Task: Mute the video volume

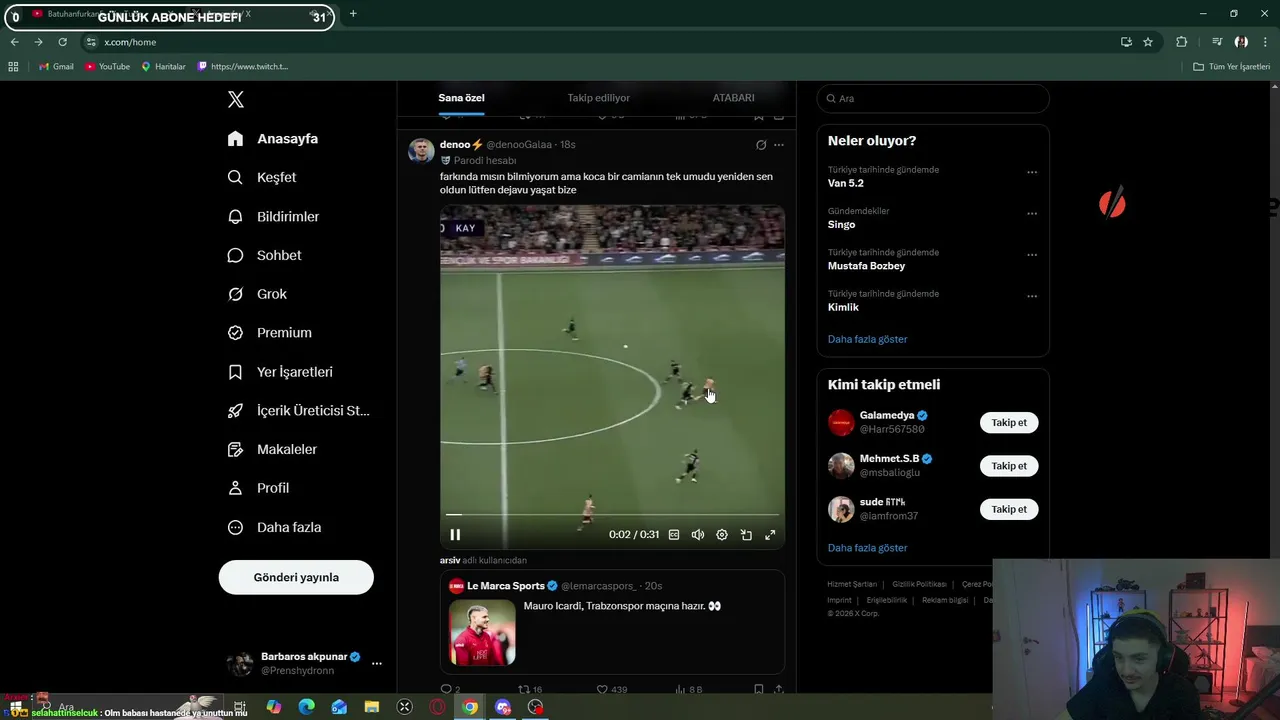Action: (x=698, y=535)
